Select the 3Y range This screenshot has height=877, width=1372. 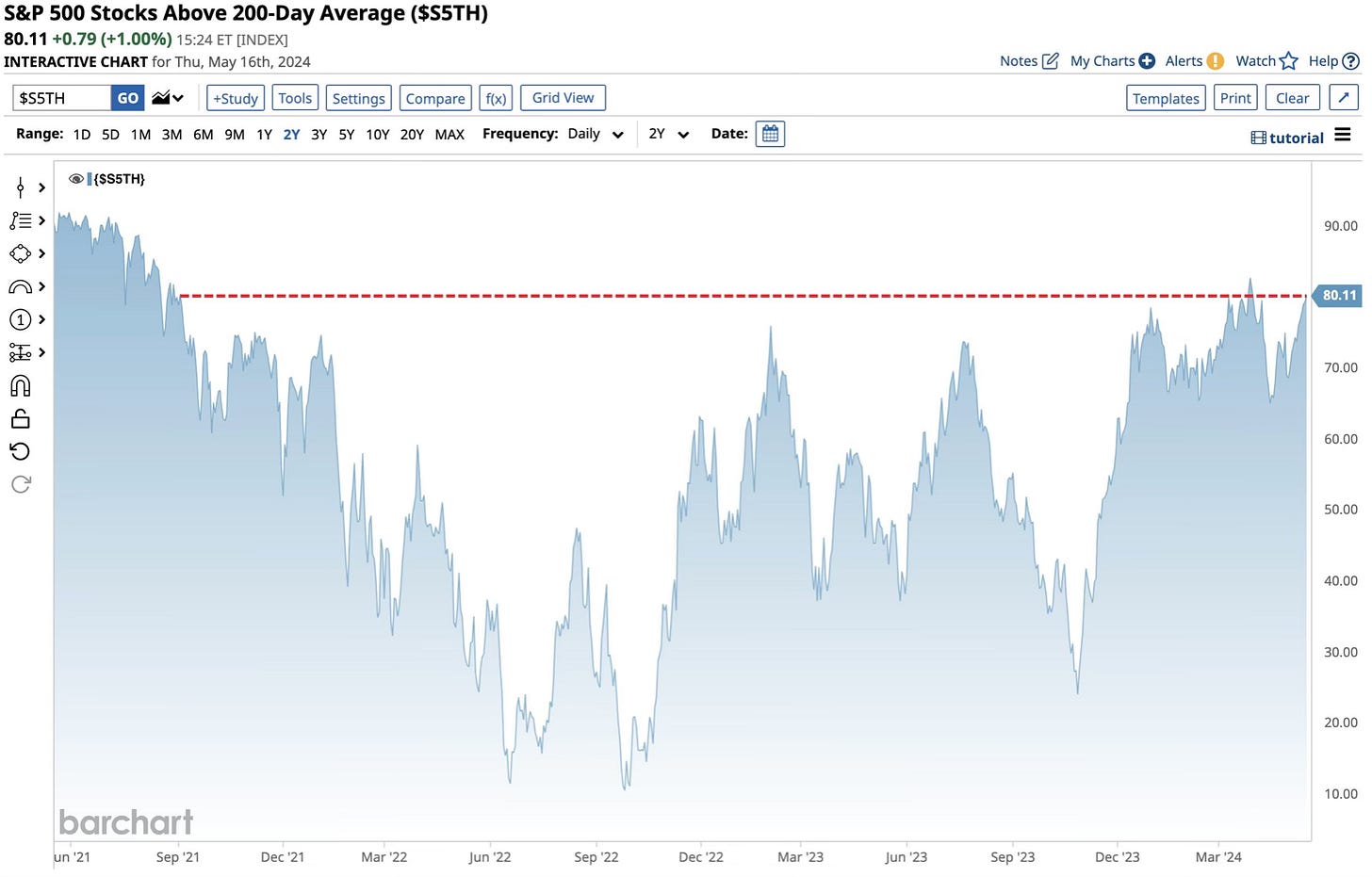click(319, 135)
